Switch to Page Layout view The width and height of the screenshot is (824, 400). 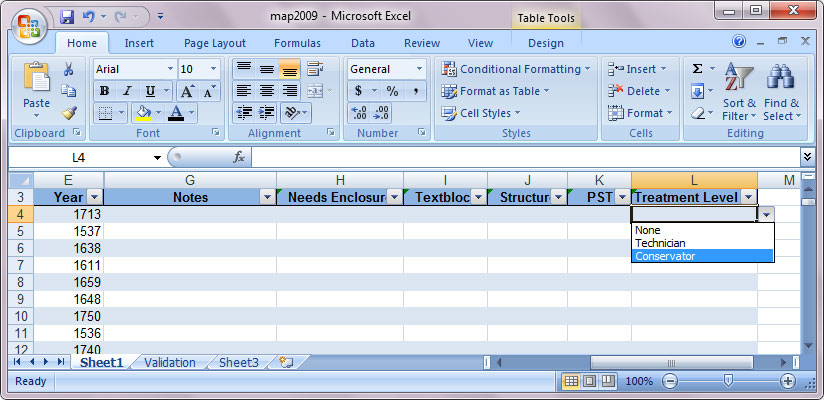pyautogui.click(x=590, y=381)
